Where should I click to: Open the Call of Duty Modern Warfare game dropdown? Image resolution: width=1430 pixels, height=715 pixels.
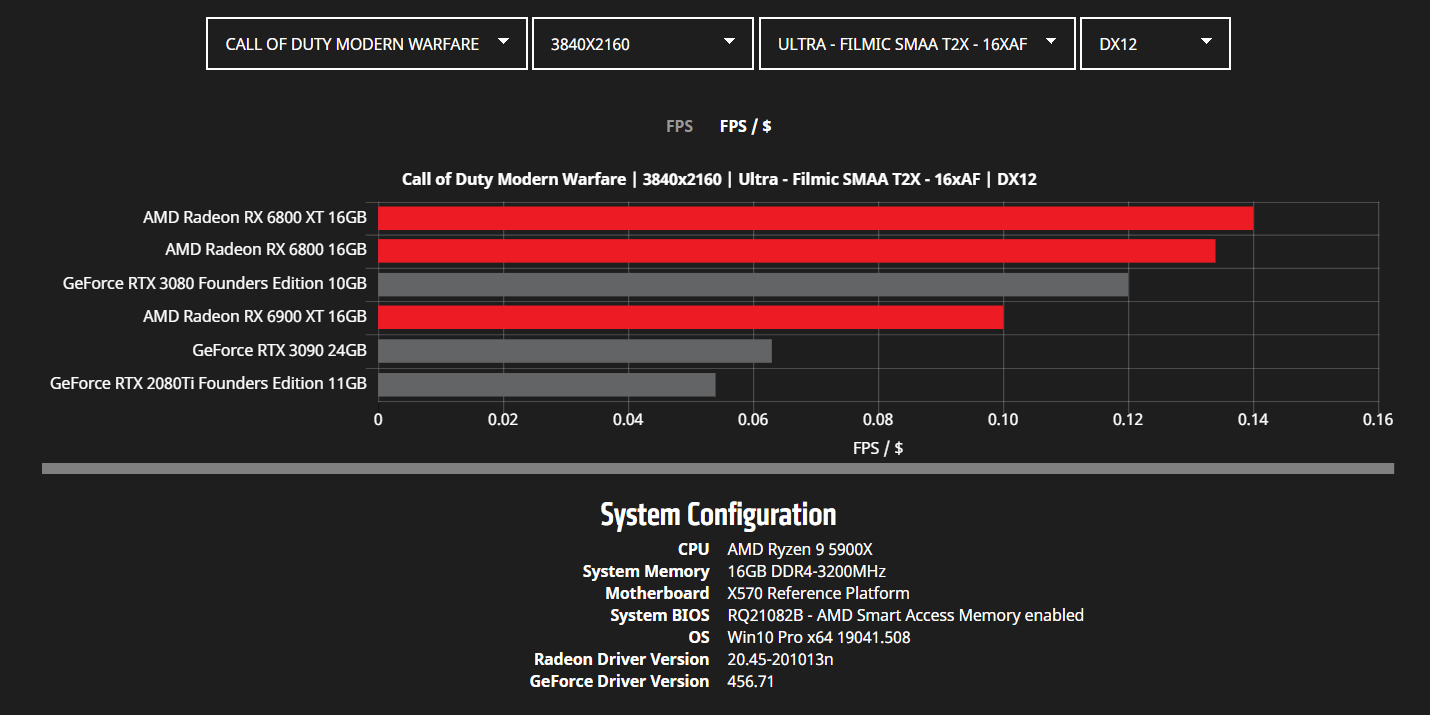click(x=367, y=44)
